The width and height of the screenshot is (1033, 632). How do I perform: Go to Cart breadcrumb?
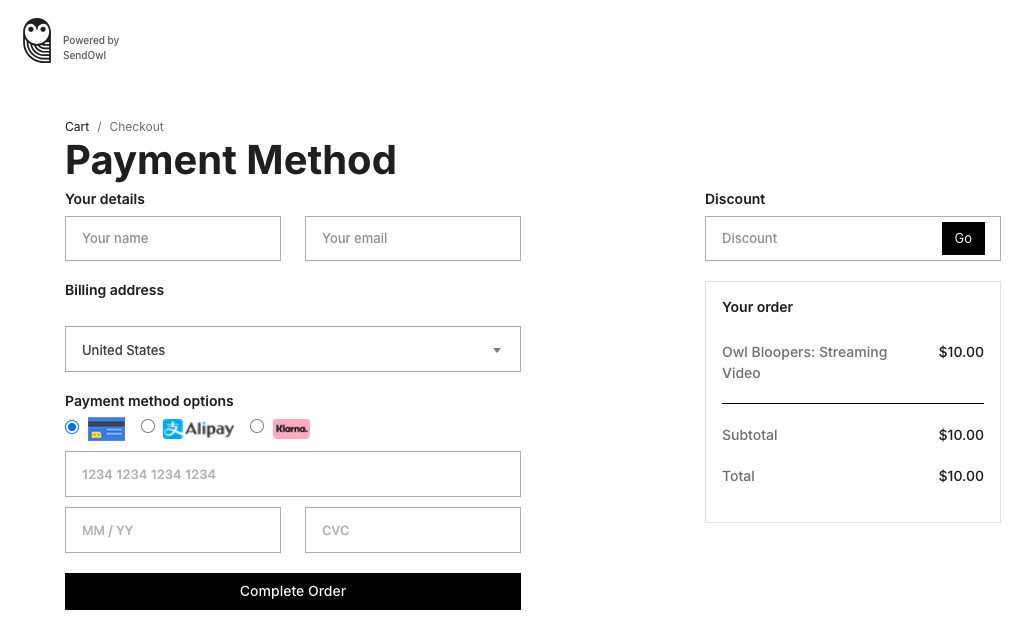click(x=77, y=127)
